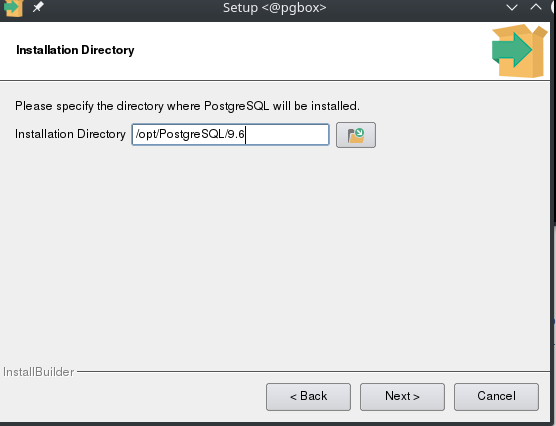Place cursor on '/opt' in the path
This screenshot has width=556, height=426.
(x=146, y=134)
